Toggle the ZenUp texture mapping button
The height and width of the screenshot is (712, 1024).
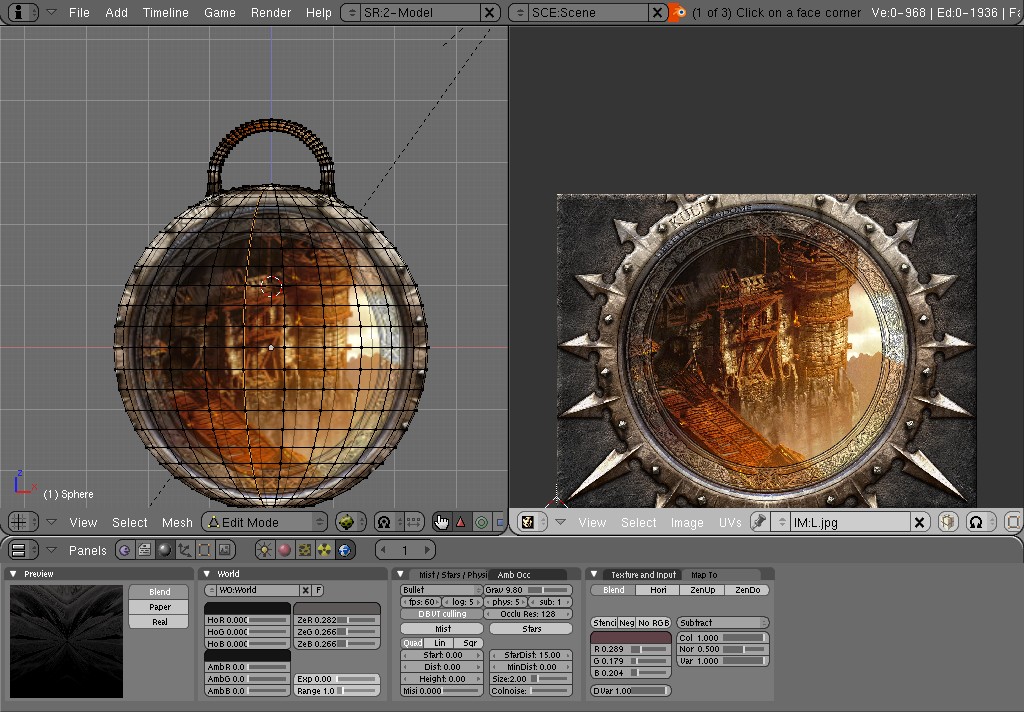703,590
